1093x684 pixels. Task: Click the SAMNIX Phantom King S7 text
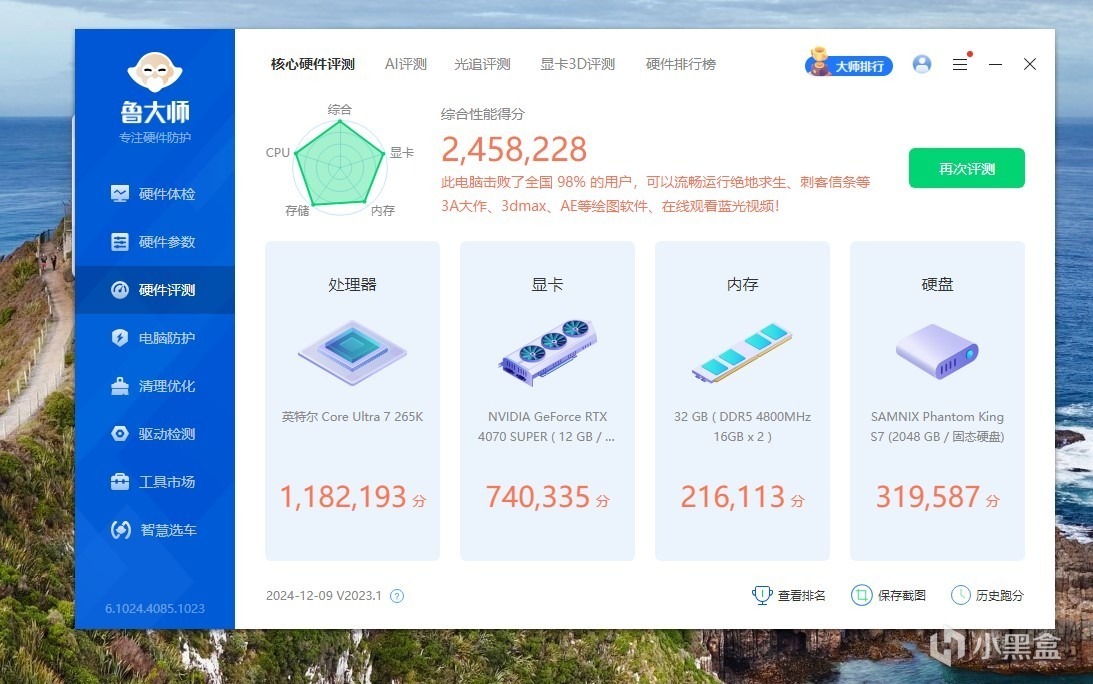click(x=938, y=427)
